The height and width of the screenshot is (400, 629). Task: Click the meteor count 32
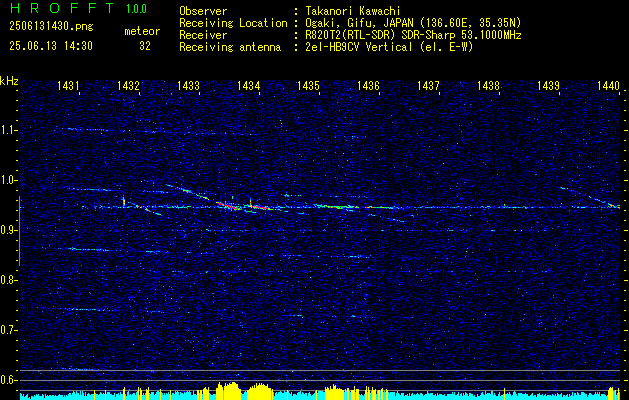click(x=145, y=46)
